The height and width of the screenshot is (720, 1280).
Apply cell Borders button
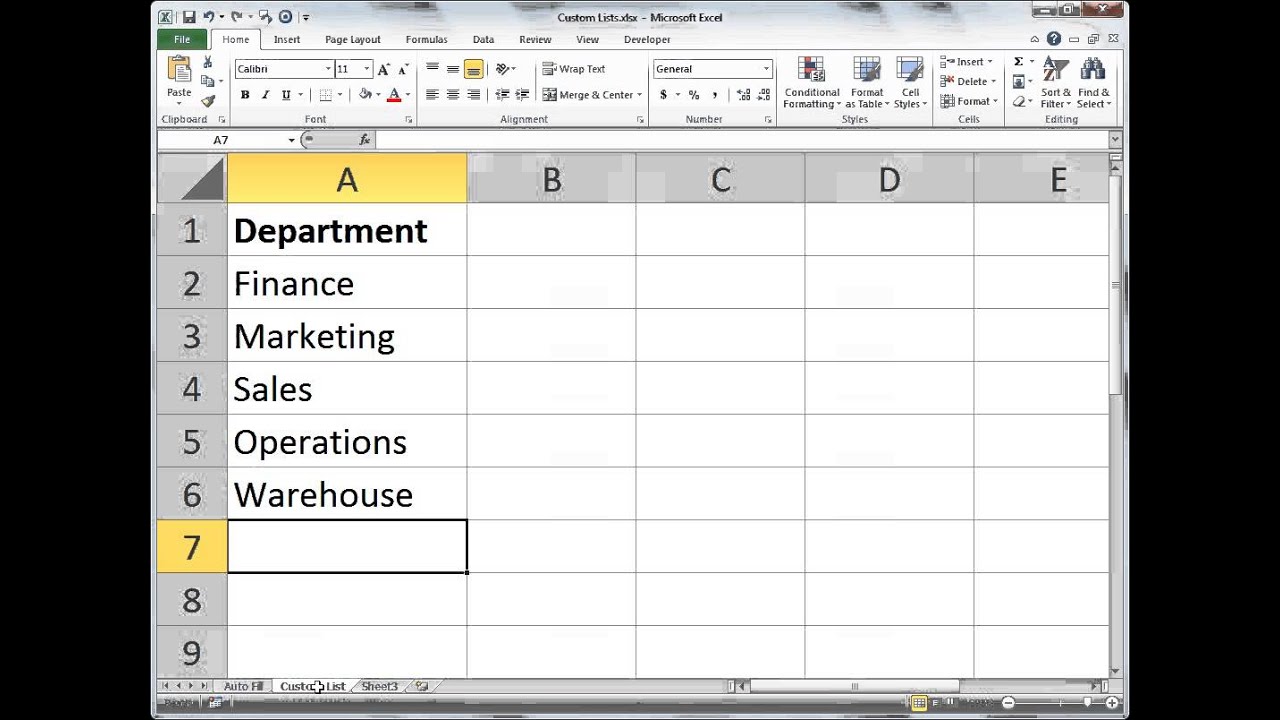[x=325, y=95]
